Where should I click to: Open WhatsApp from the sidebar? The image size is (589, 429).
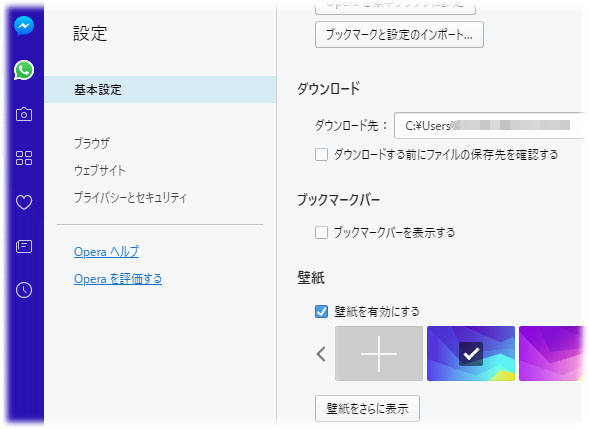pos(24,70)
